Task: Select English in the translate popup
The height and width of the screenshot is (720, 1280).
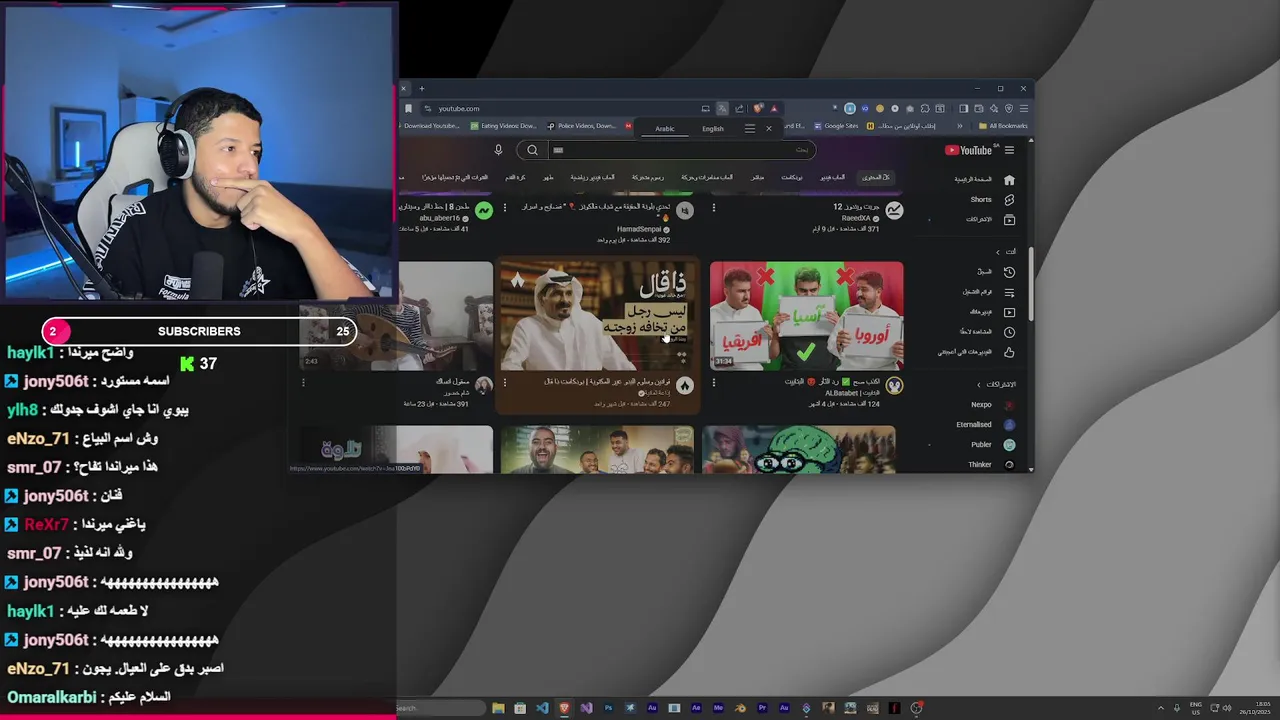Action: pos(713,129)
